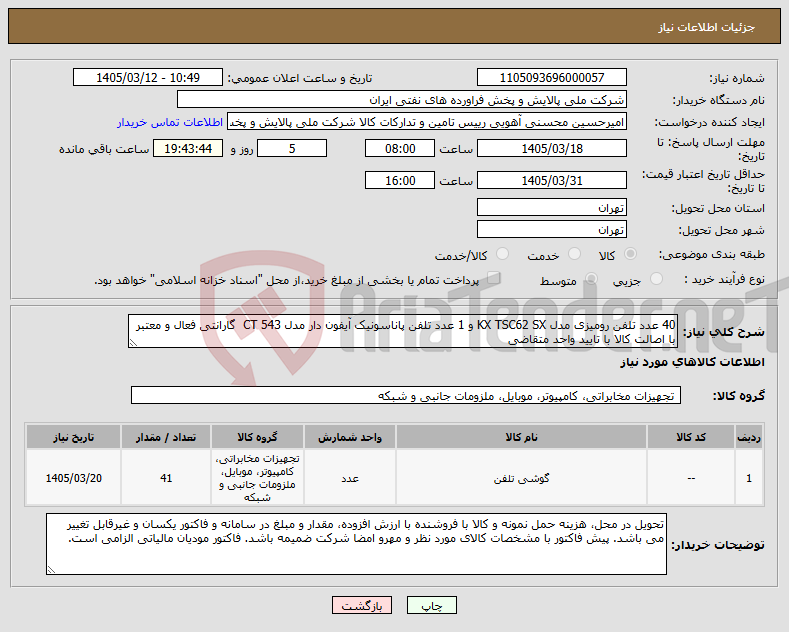Viewport: 789px width, 632px height.
Task: Select the جزیی purchase type radio
Action: [x=656, y=279]
